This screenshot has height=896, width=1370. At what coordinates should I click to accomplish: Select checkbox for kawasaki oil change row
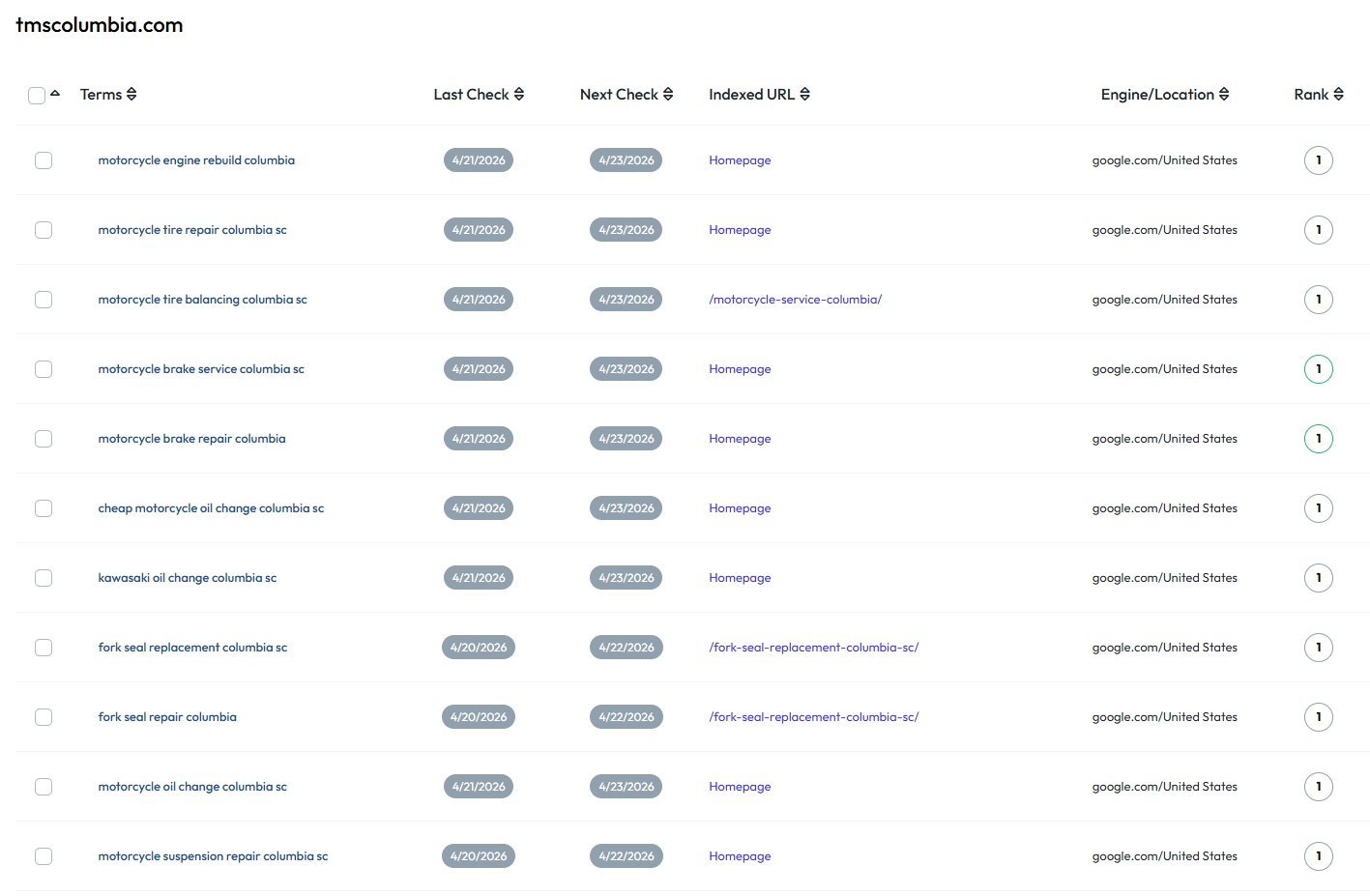pos(44,578)
